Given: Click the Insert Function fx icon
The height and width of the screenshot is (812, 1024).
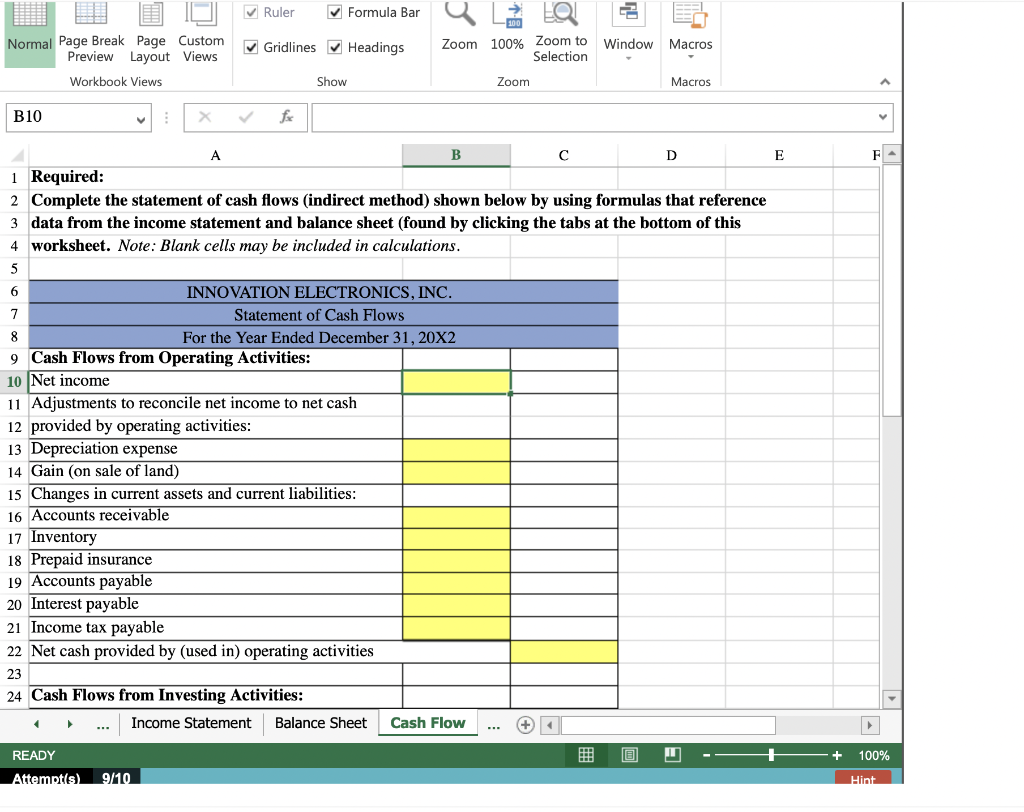Looking at the screenshot, I should tap(286, 117).
